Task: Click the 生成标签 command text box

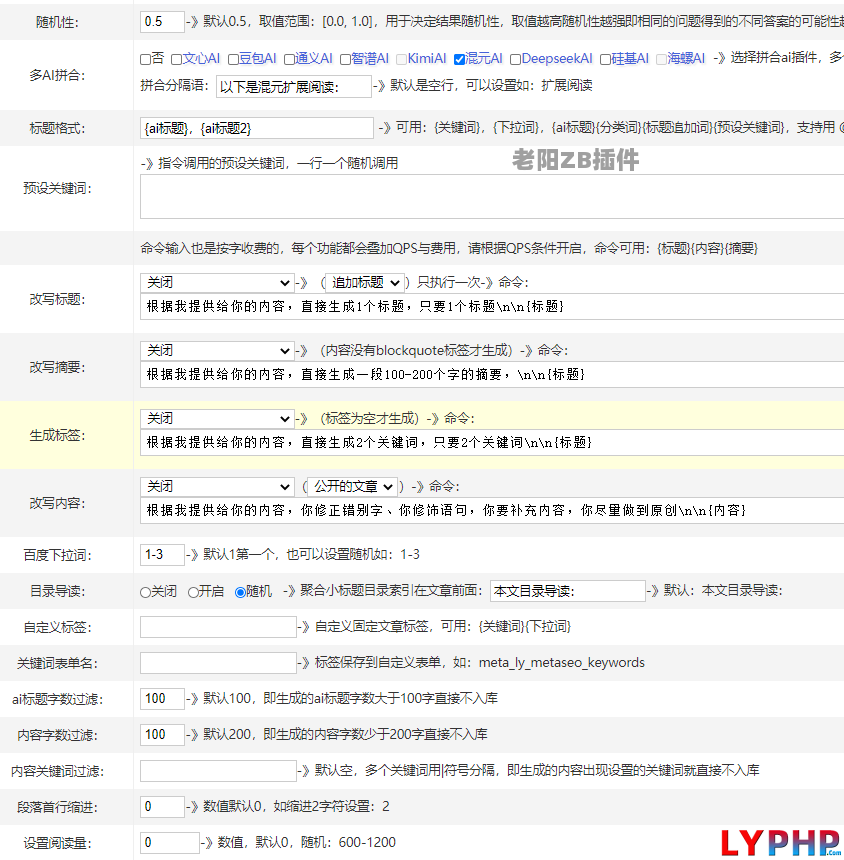Action: tap(492, 443)
